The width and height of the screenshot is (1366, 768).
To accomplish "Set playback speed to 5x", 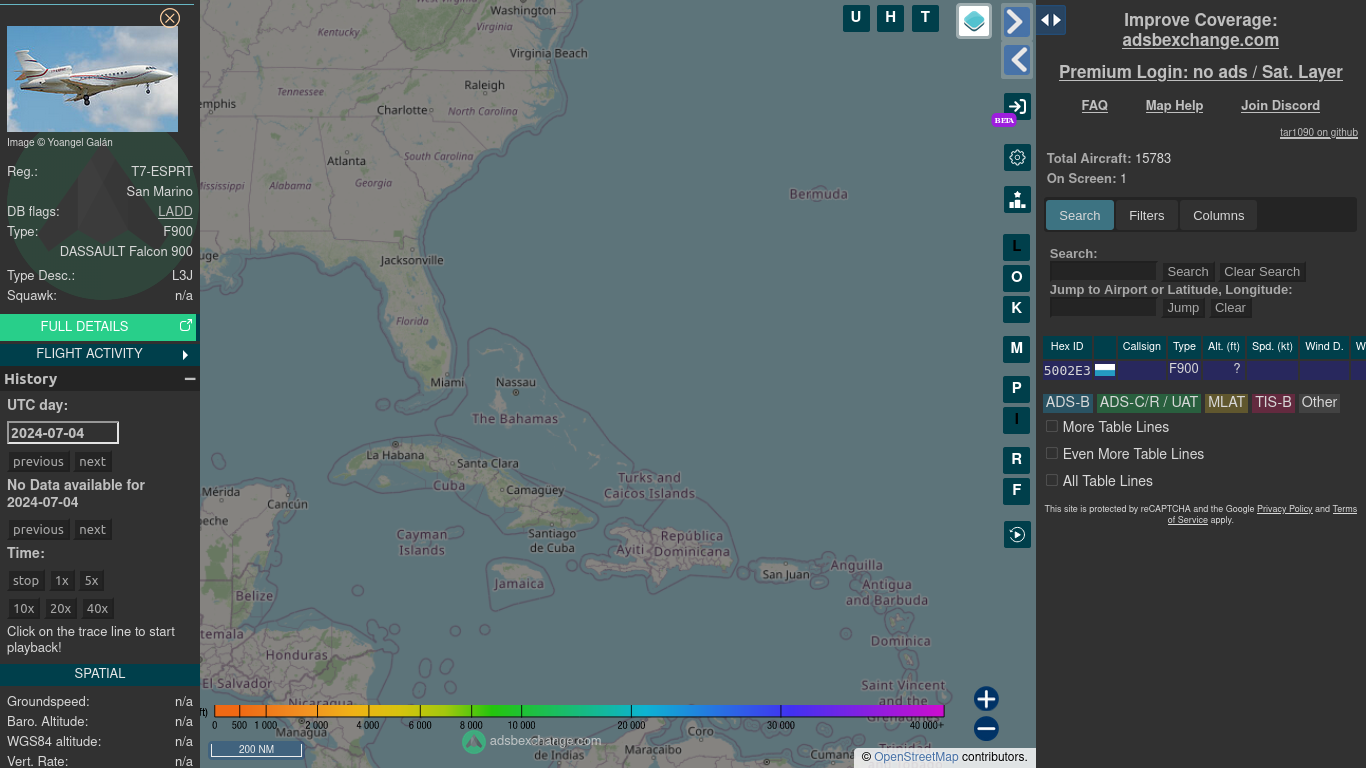I will tap(92, 581).
